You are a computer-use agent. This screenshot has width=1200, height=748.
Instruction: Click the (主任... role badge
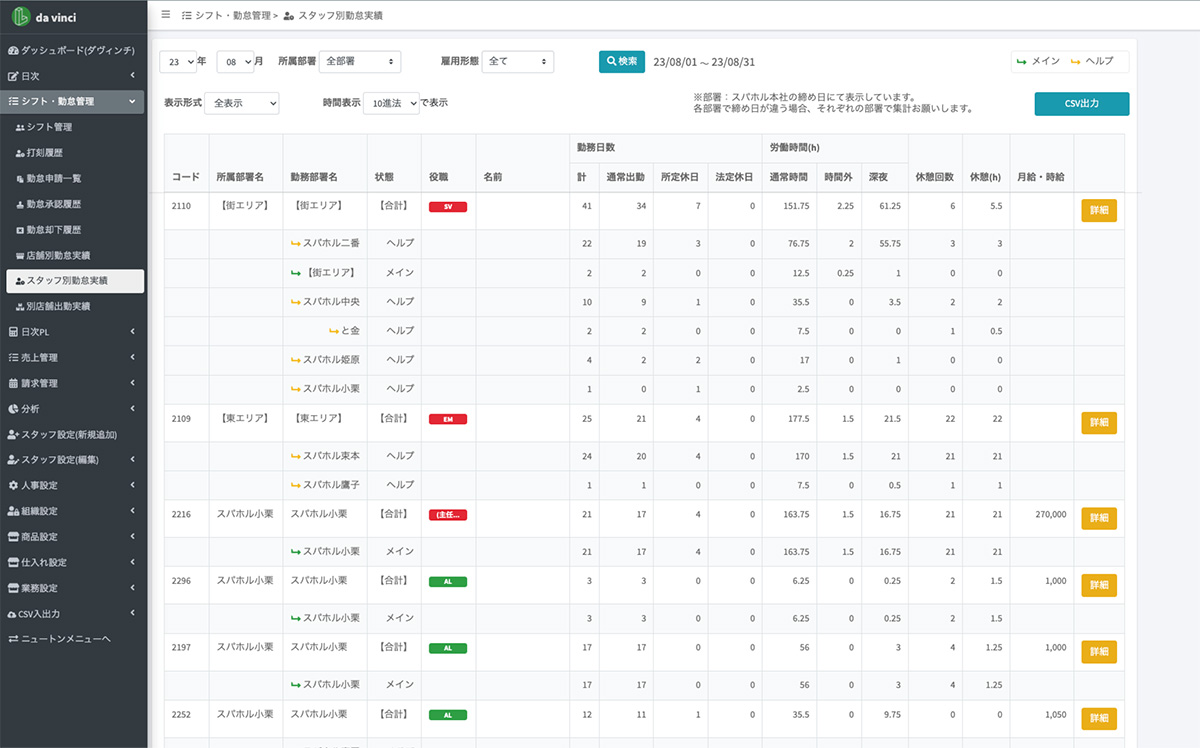click(448, 514)
